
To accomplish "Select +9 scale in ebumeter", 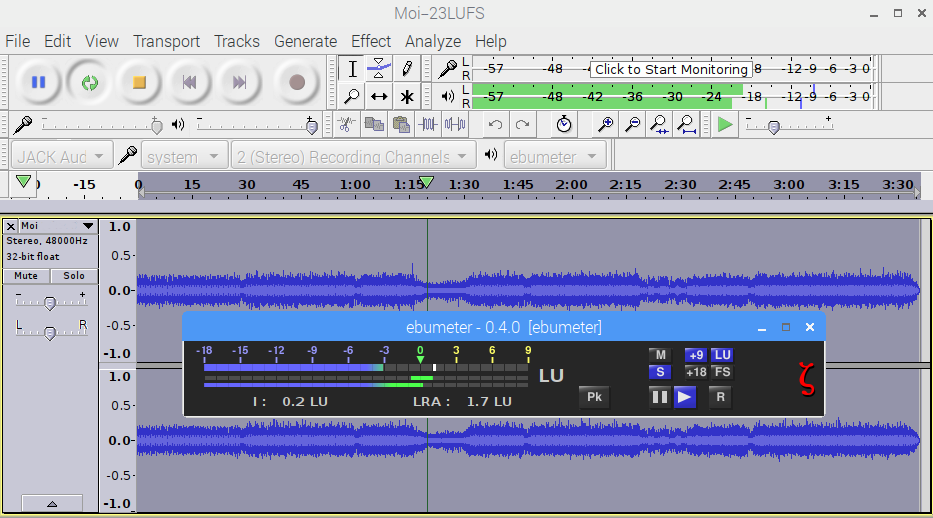I will 696,355.
